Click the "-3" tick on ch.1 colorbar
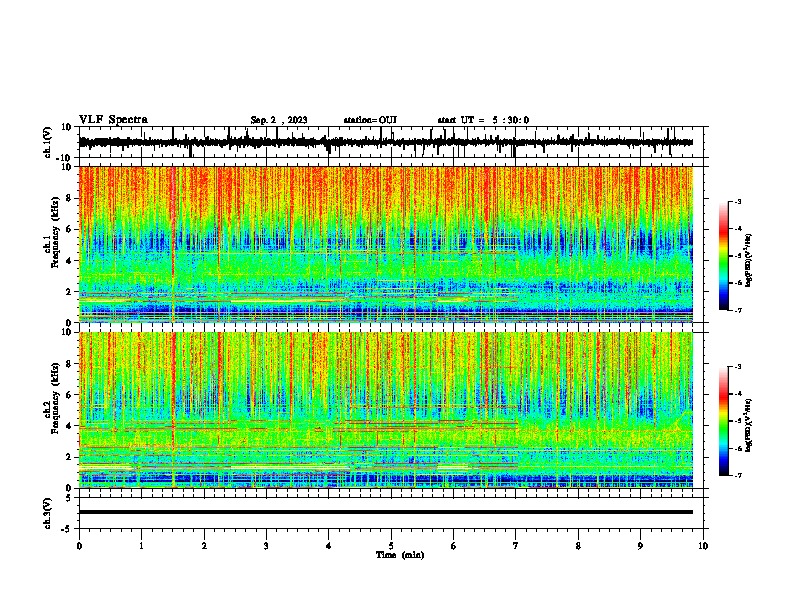Screen dimensions: 792x612 coord(737,202)
